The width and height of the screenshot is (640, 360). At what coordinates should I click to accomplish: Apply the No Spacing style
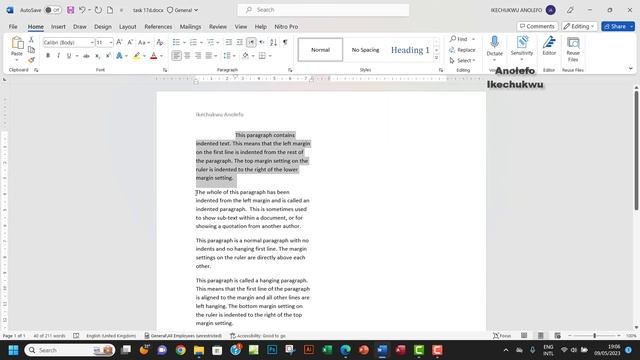365,50
